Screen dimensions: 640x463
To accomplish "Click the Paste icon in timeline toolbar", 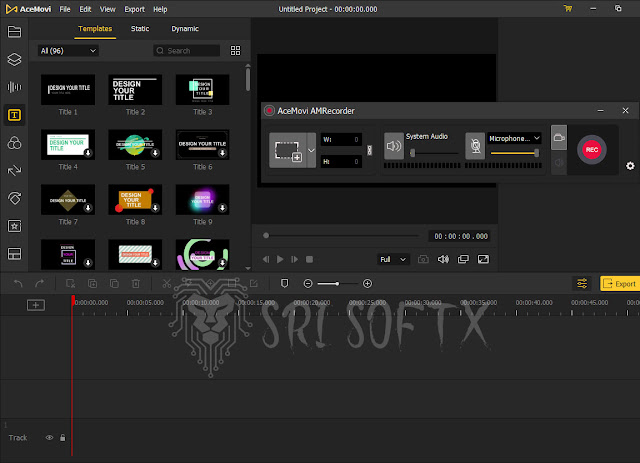I will 114,283.
